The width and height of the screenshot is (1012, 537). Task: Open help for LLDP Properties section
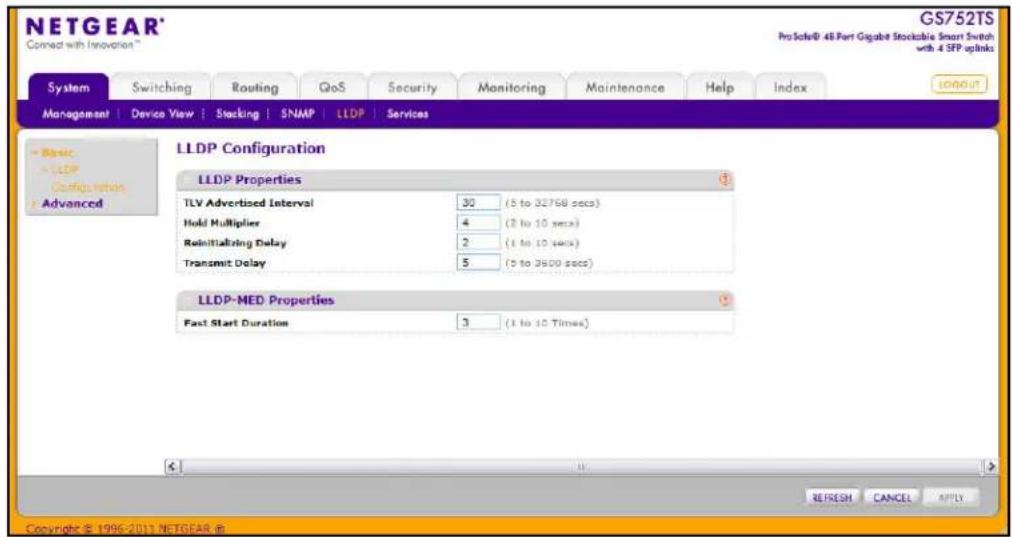pos(725,180)
